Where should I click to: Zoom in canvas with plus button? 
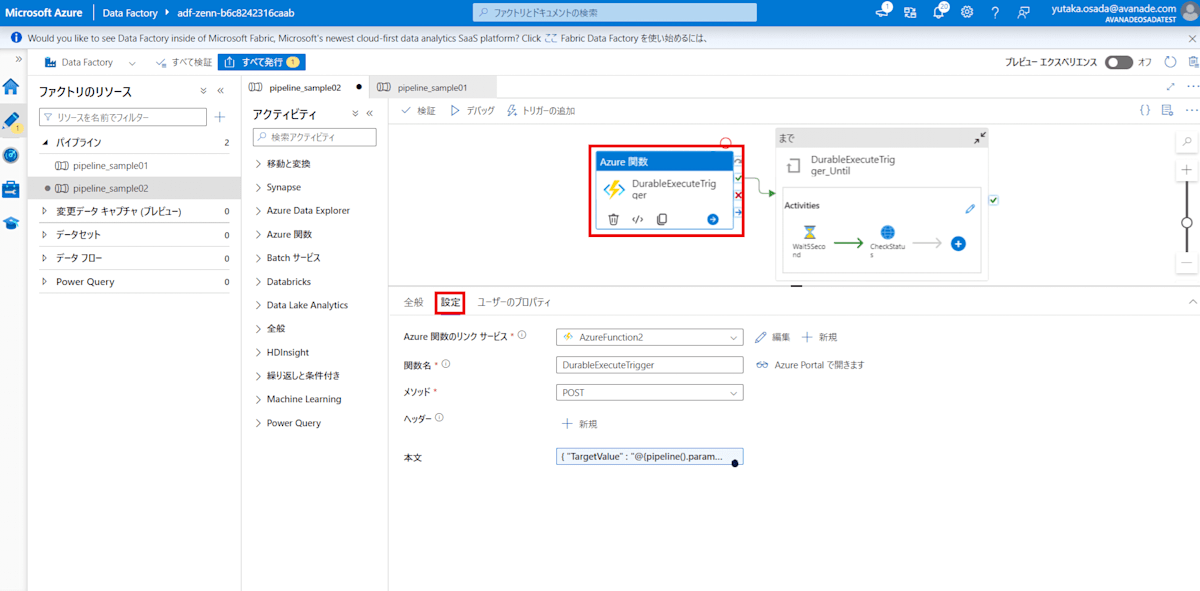(x=1187, y=170)
